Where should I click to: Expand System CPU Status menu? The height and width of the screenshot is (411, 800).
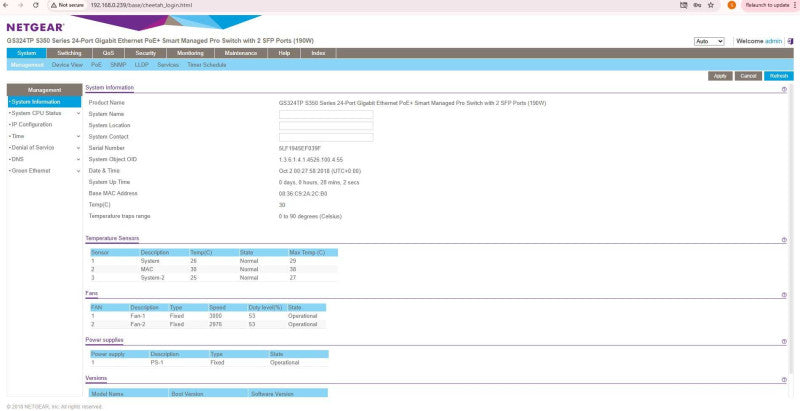(x=78, y=113)
